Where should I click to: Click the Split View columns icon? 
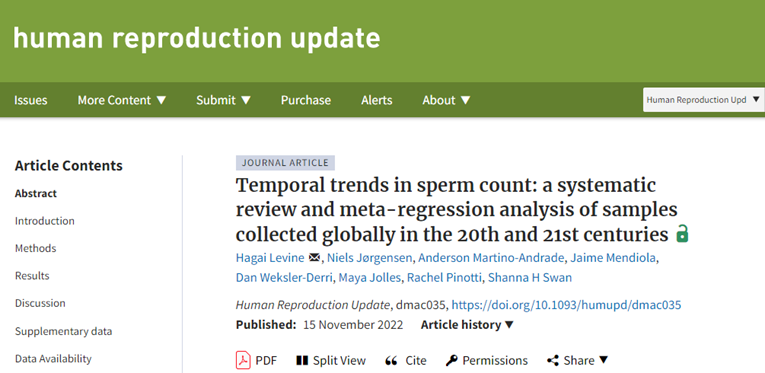click(302, 360)
